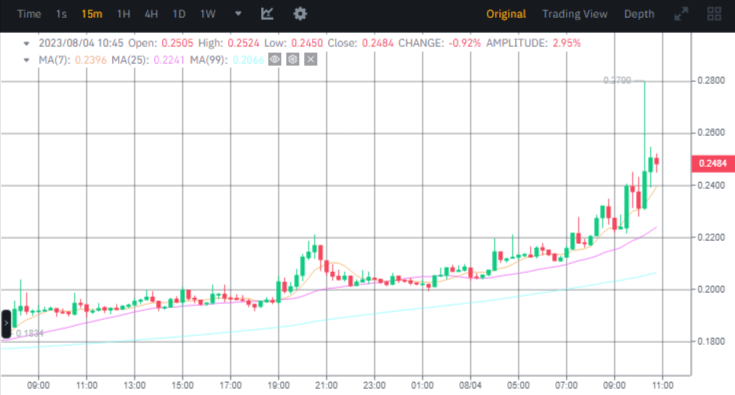This screenshot has height=395, width=735.
Task: Switch to 4H interval
Action: [151, 14]
